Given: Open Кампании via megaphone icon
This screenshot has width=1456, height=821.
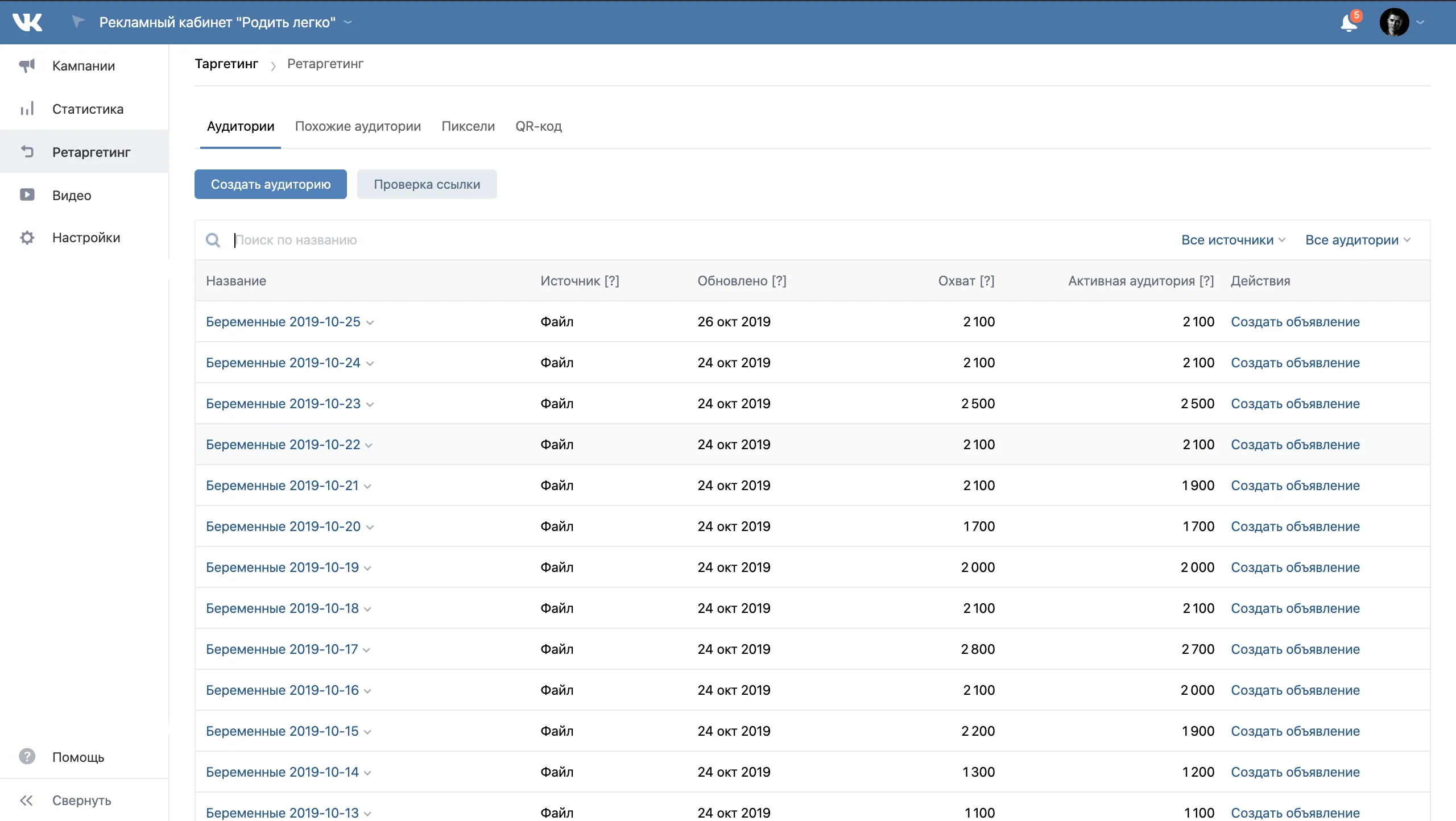Looking at the screenshot, I should click(27, 65).
